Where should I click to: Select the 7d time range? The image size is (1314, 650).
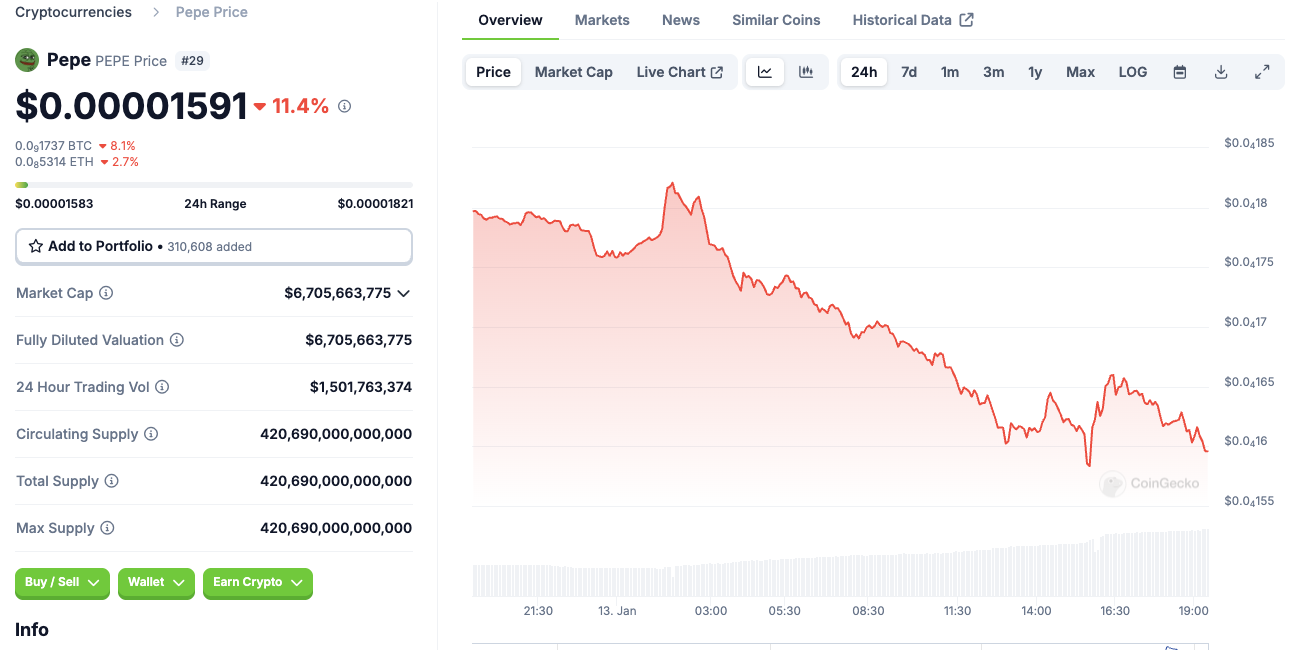click(909, 72)
